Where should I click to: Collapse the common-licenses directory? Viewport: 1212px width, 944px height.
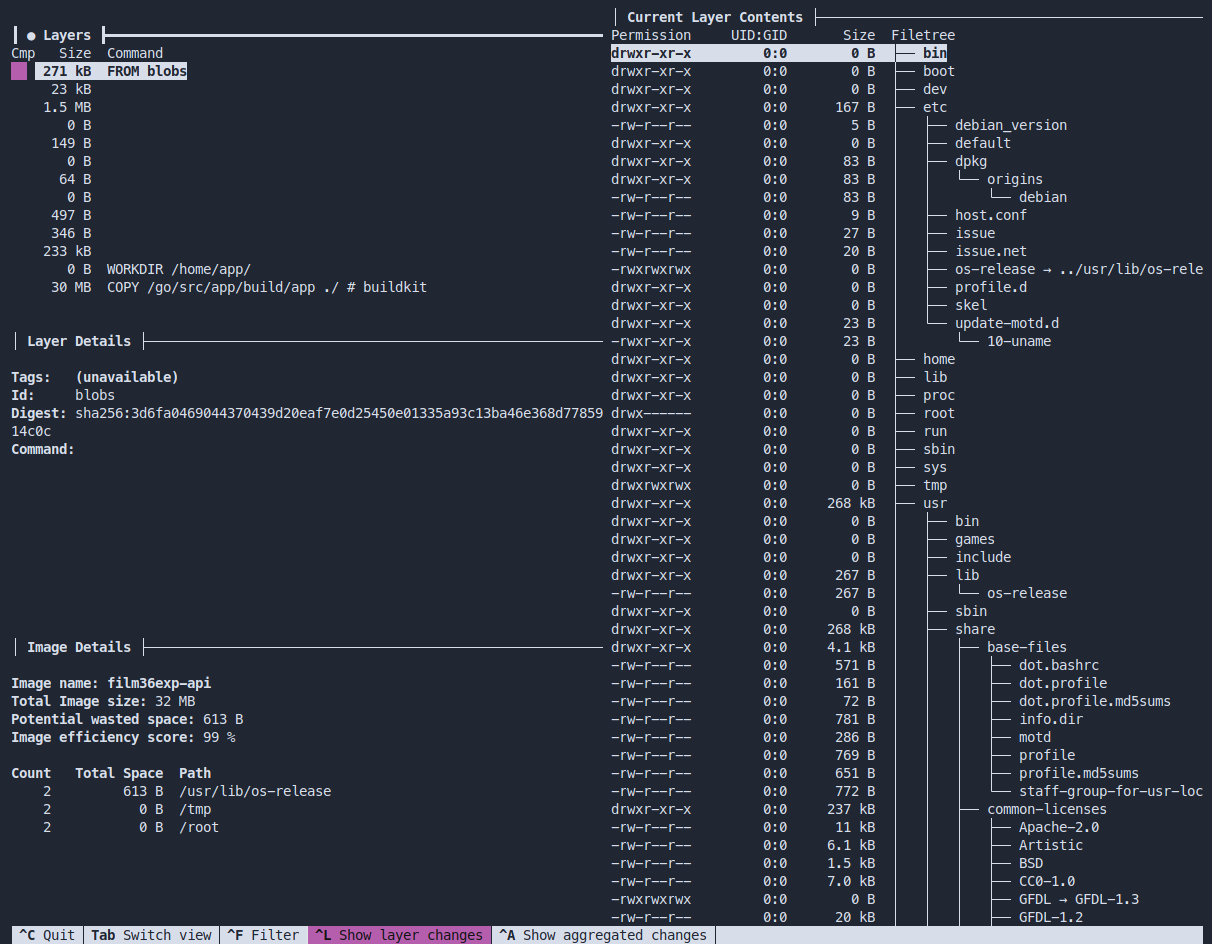tap(1046, 809)
